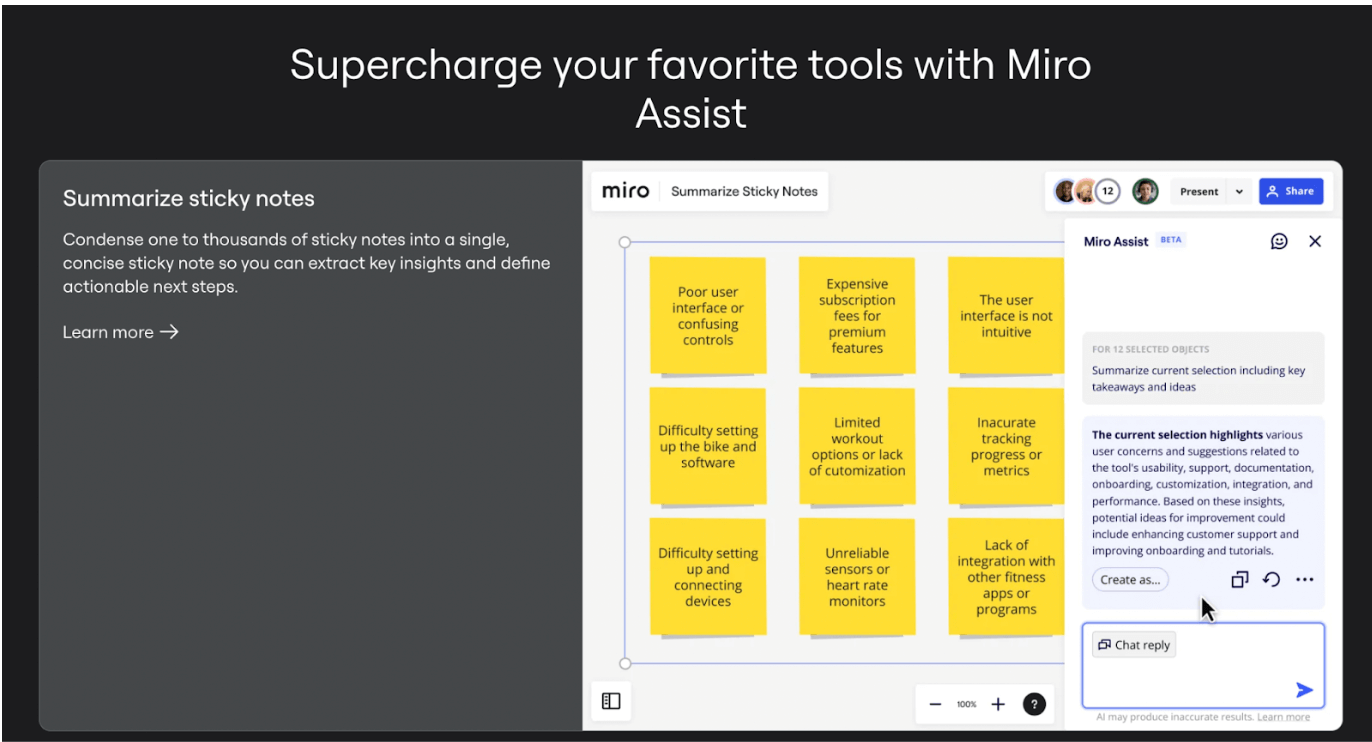
Task: Open the Summarize Sticky Notes board title
Action: pos(744,191)
